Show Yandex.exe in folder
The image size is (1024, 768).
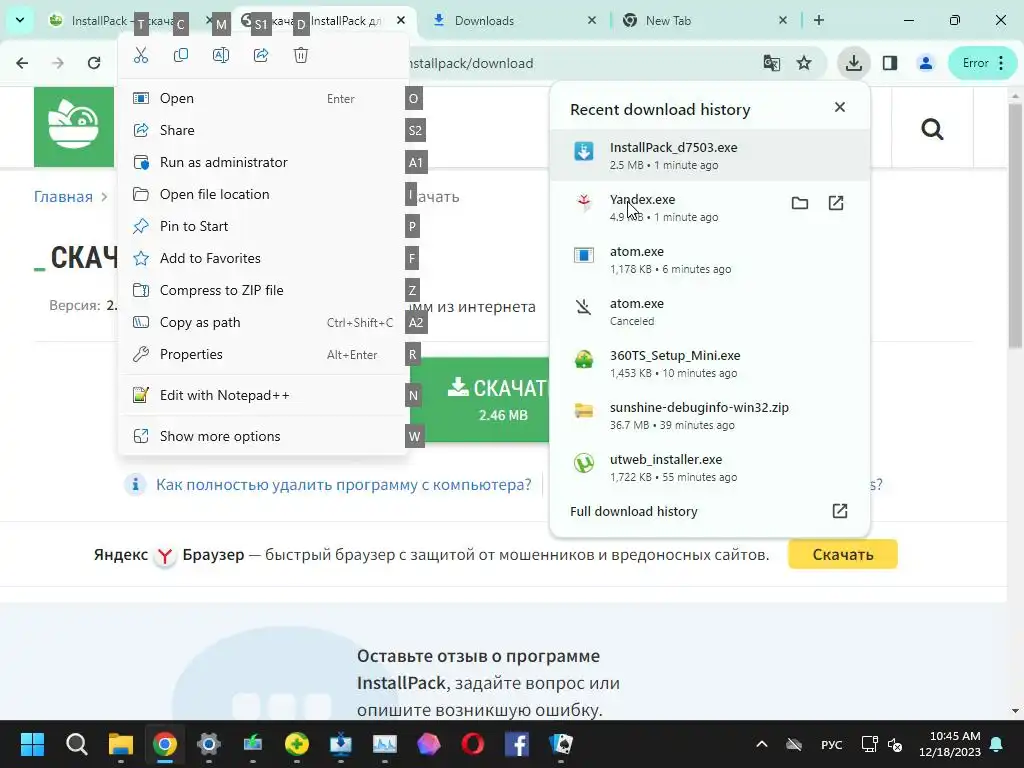[x=799, y=203]
